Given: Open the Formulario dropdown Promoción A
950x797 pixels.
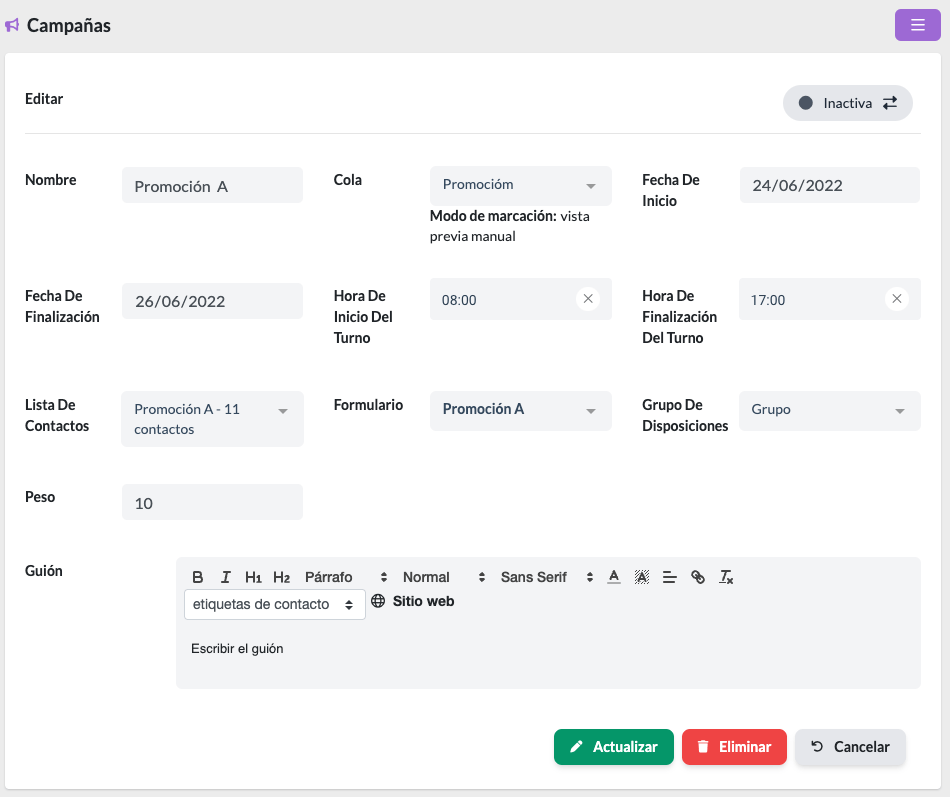Looking at the screenshot, I should [x=520, y=410].
